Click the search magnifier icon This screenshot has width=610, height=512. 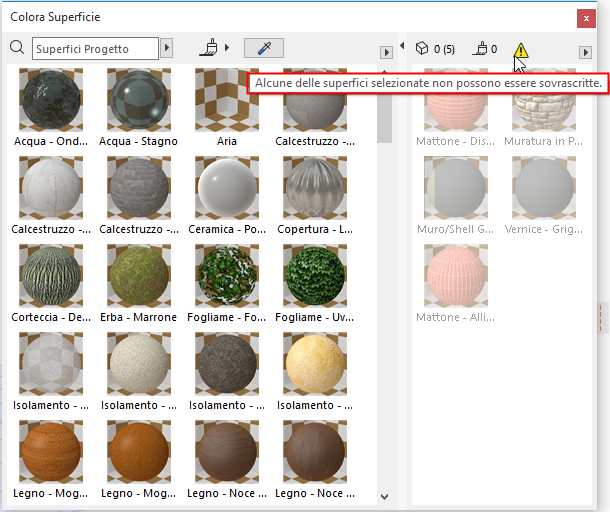17,48
